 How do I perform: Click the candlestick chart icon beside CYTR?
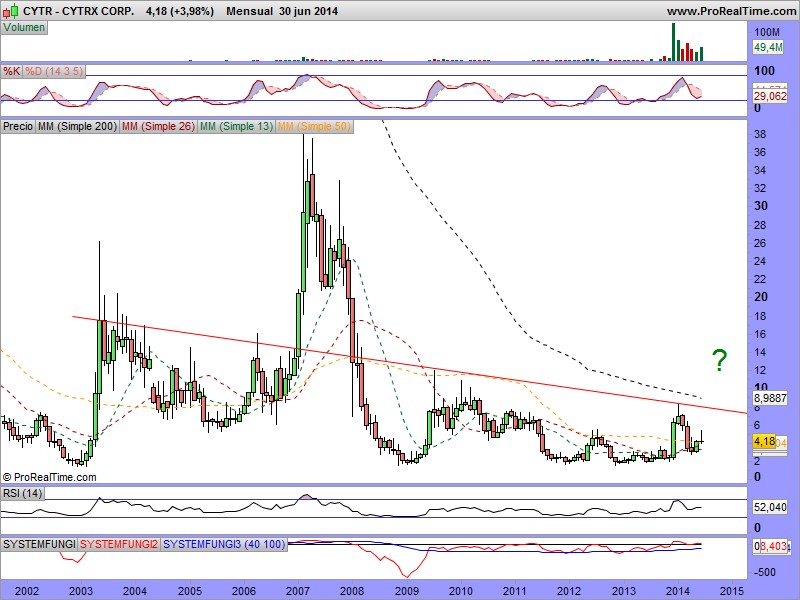[x=11, y=11]
